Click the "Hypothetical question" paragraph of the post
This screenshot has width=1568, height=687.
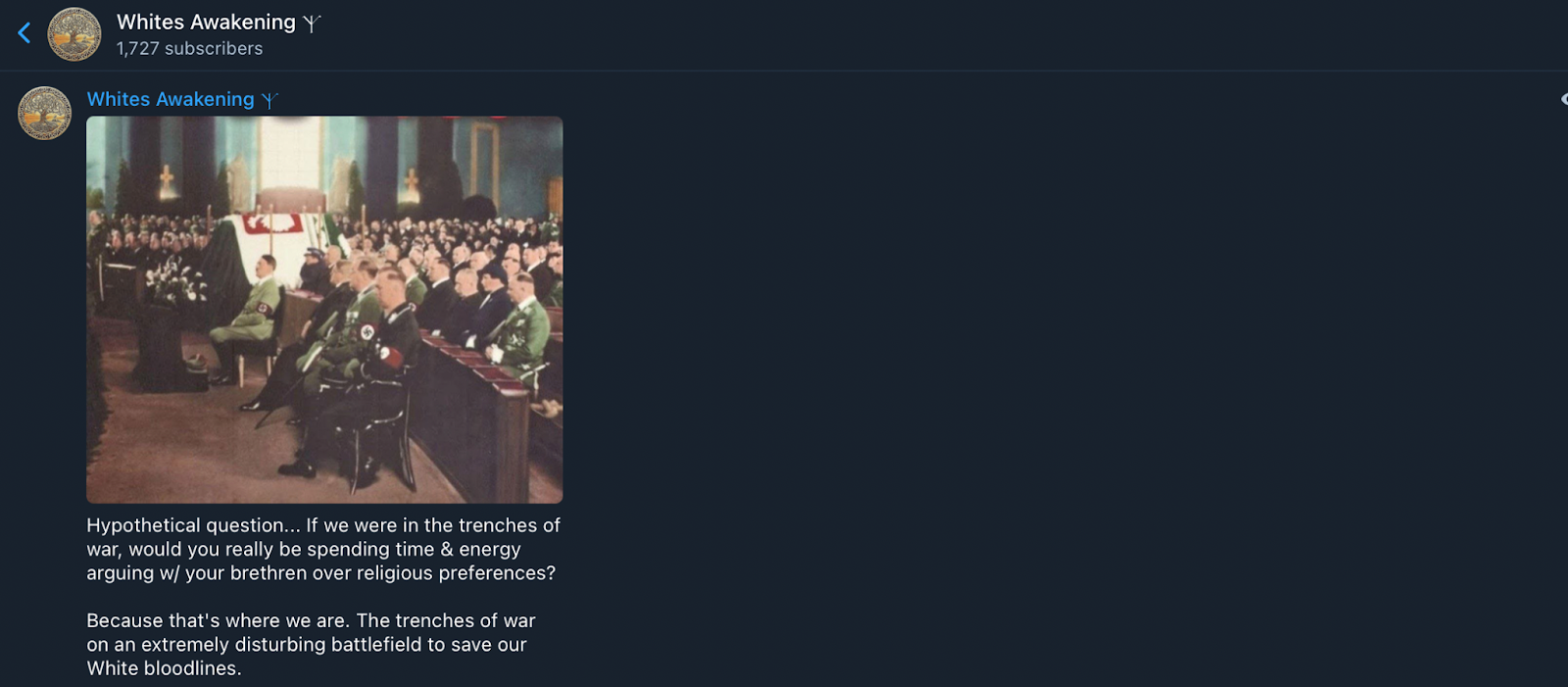click(x=323, y=549)
